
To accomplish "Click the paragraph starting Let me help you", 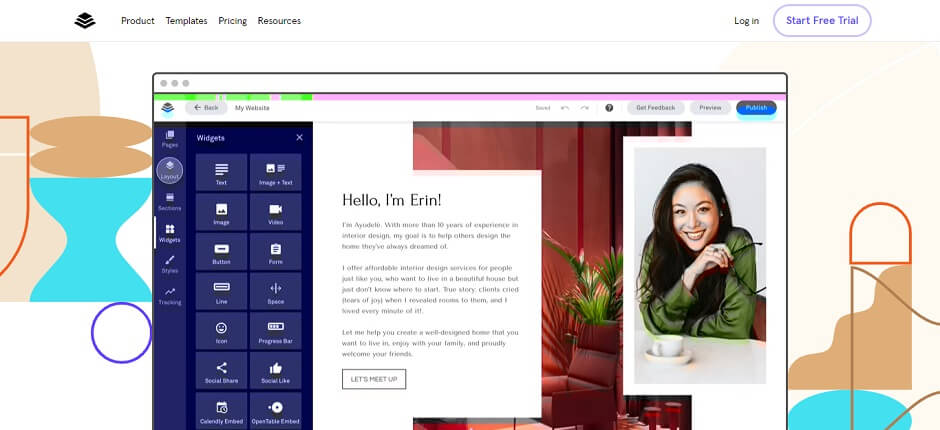I will pos(430,343).
